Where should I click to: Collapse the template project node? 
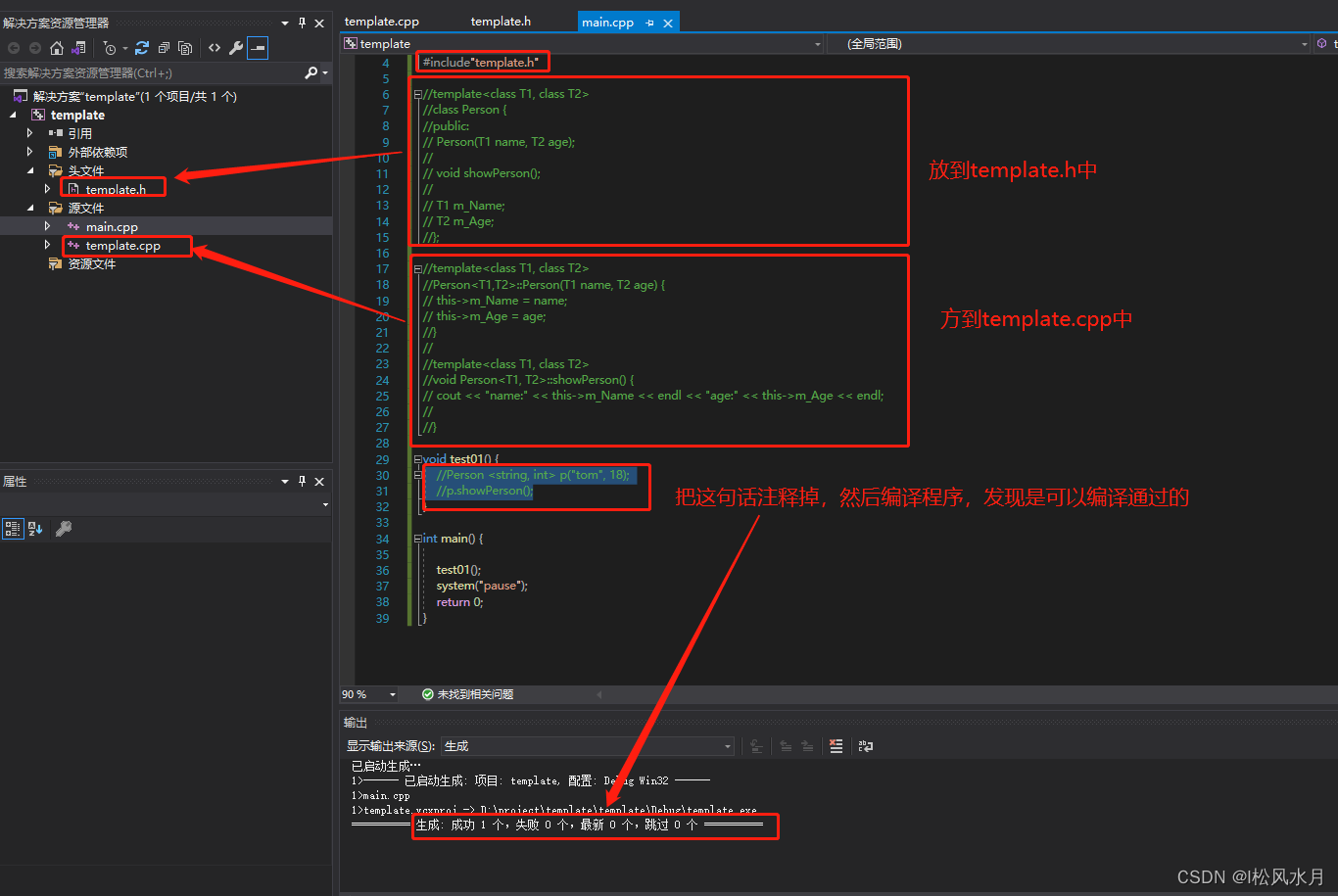(13, 115)
